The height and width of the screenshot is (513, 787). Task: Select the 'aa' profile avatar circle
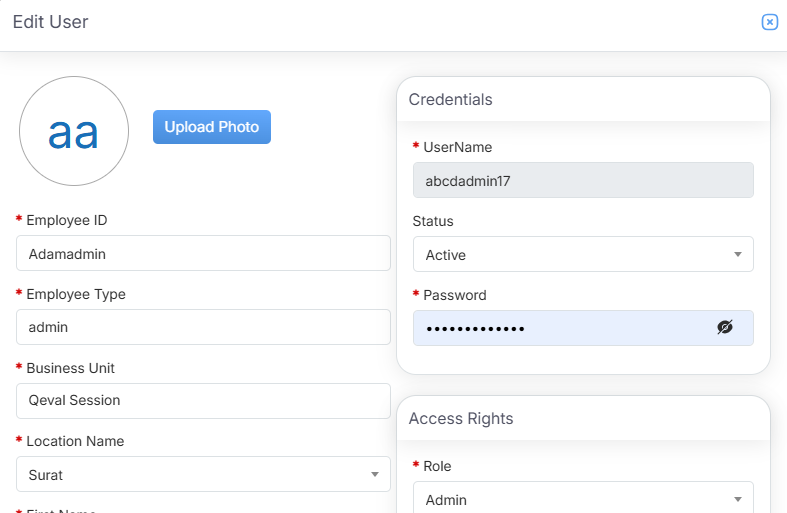tap(74, 131)
